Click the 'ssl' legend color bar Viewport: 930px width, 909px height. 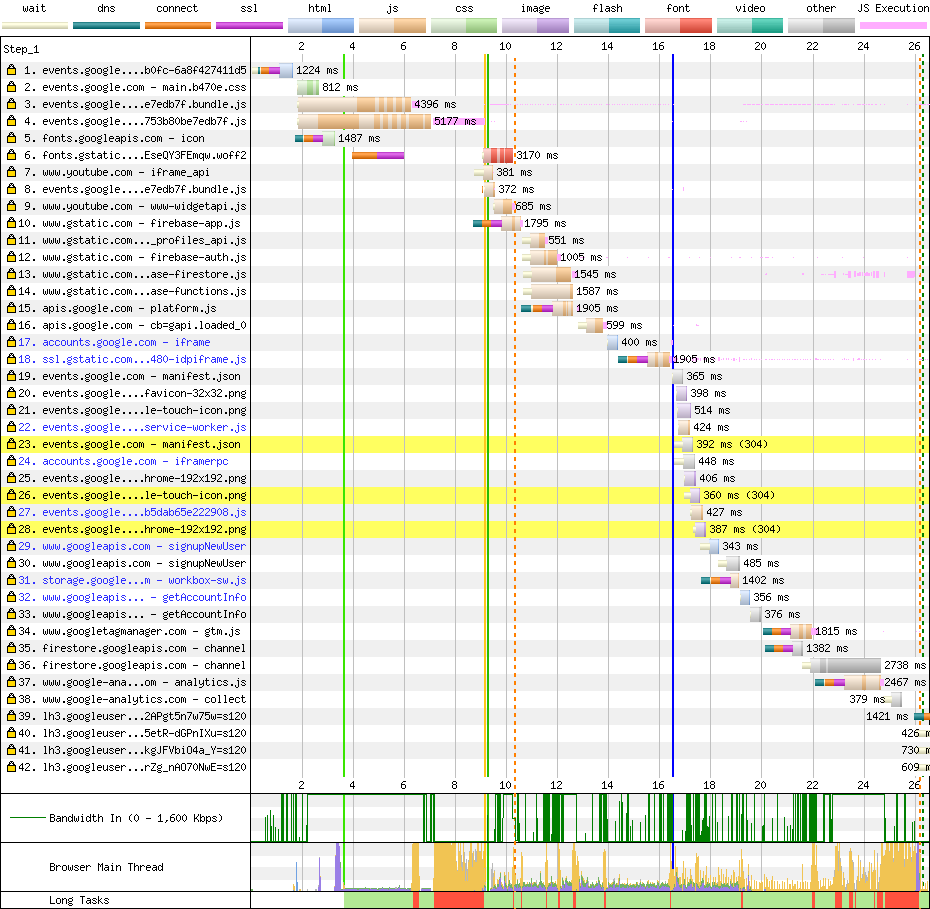click(249, 24)
